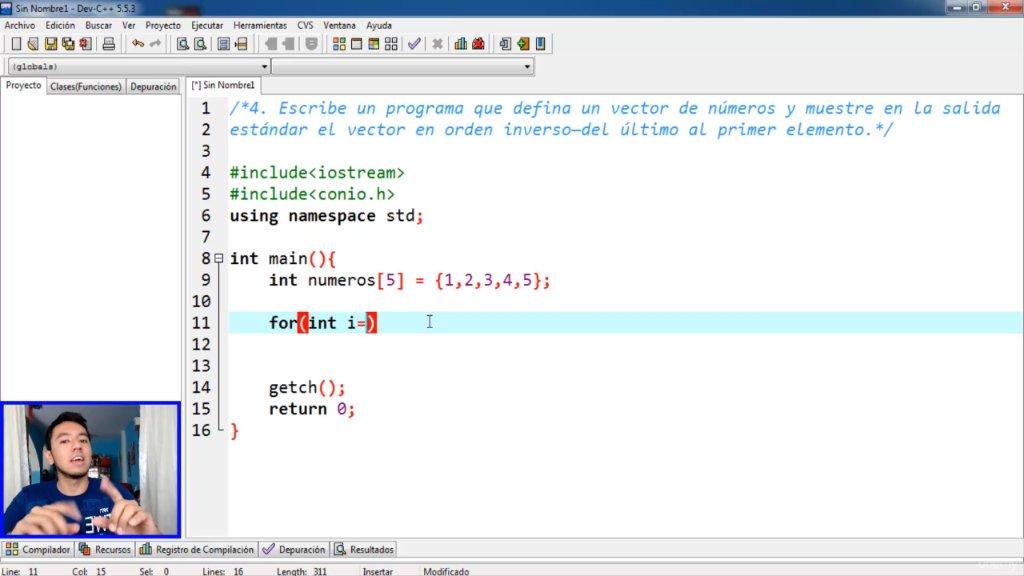1024x576 pixels.
Task: Open the CVS menu
Action: pos(305,25)
